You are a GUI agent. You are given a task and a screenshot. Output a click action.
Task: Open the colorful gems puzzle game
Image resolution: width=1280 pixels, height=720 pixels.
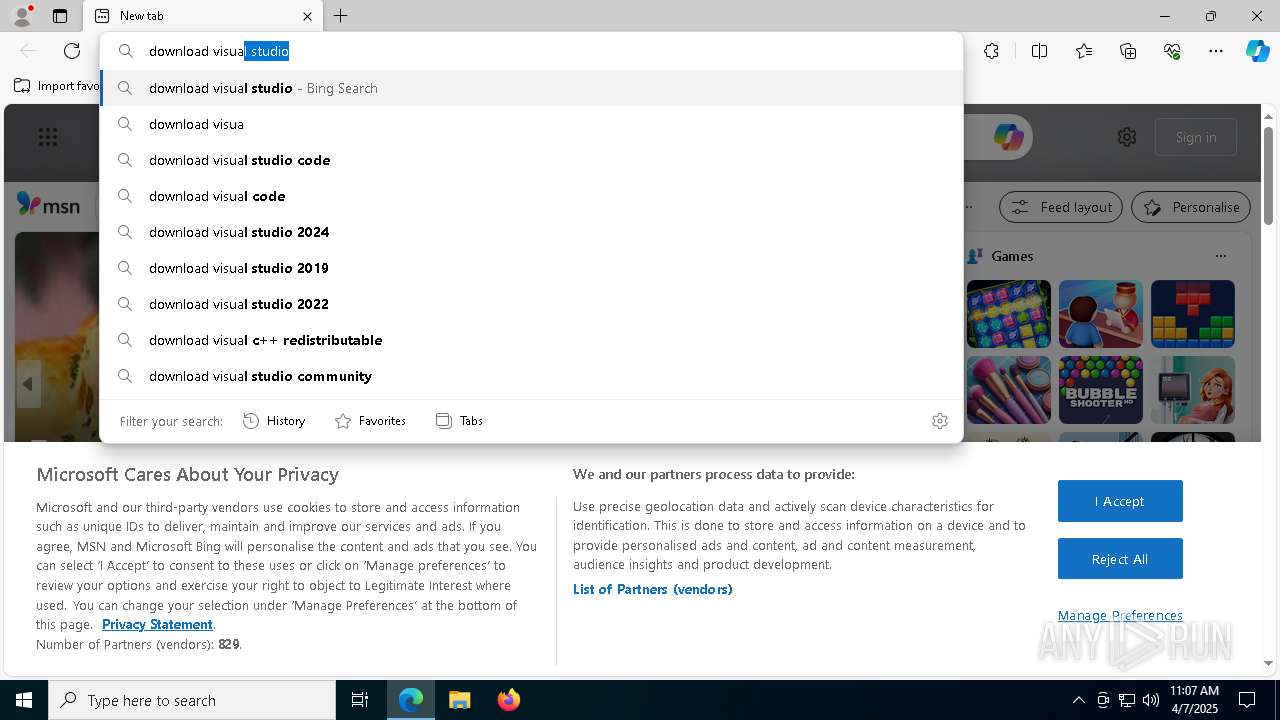click(x=1008, y=314)
